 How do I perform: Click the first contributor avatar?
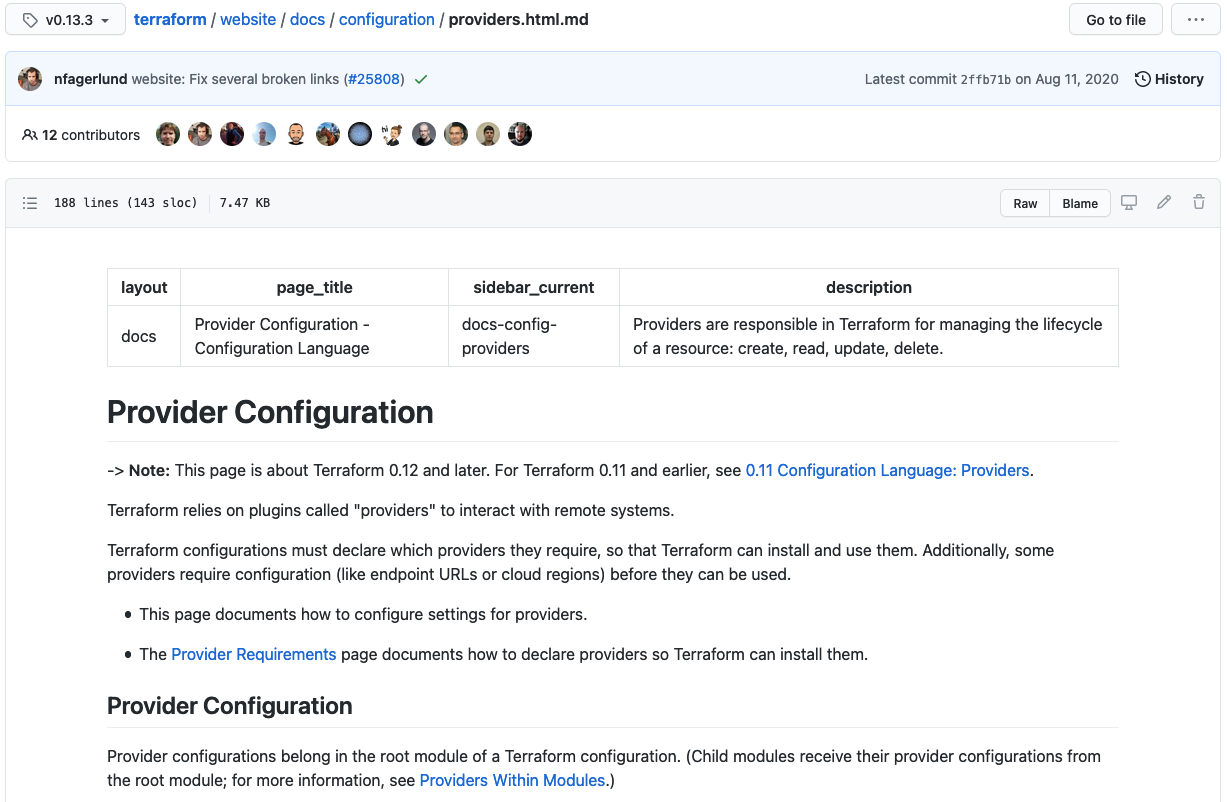coord(168,134)
